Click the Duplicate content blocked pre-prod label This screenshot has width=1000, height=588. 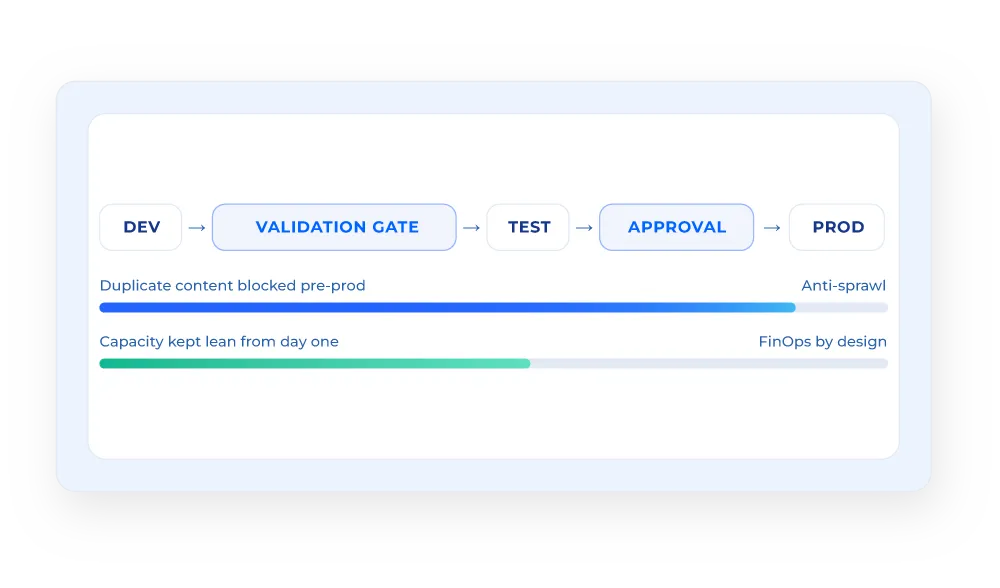(232, 286)
